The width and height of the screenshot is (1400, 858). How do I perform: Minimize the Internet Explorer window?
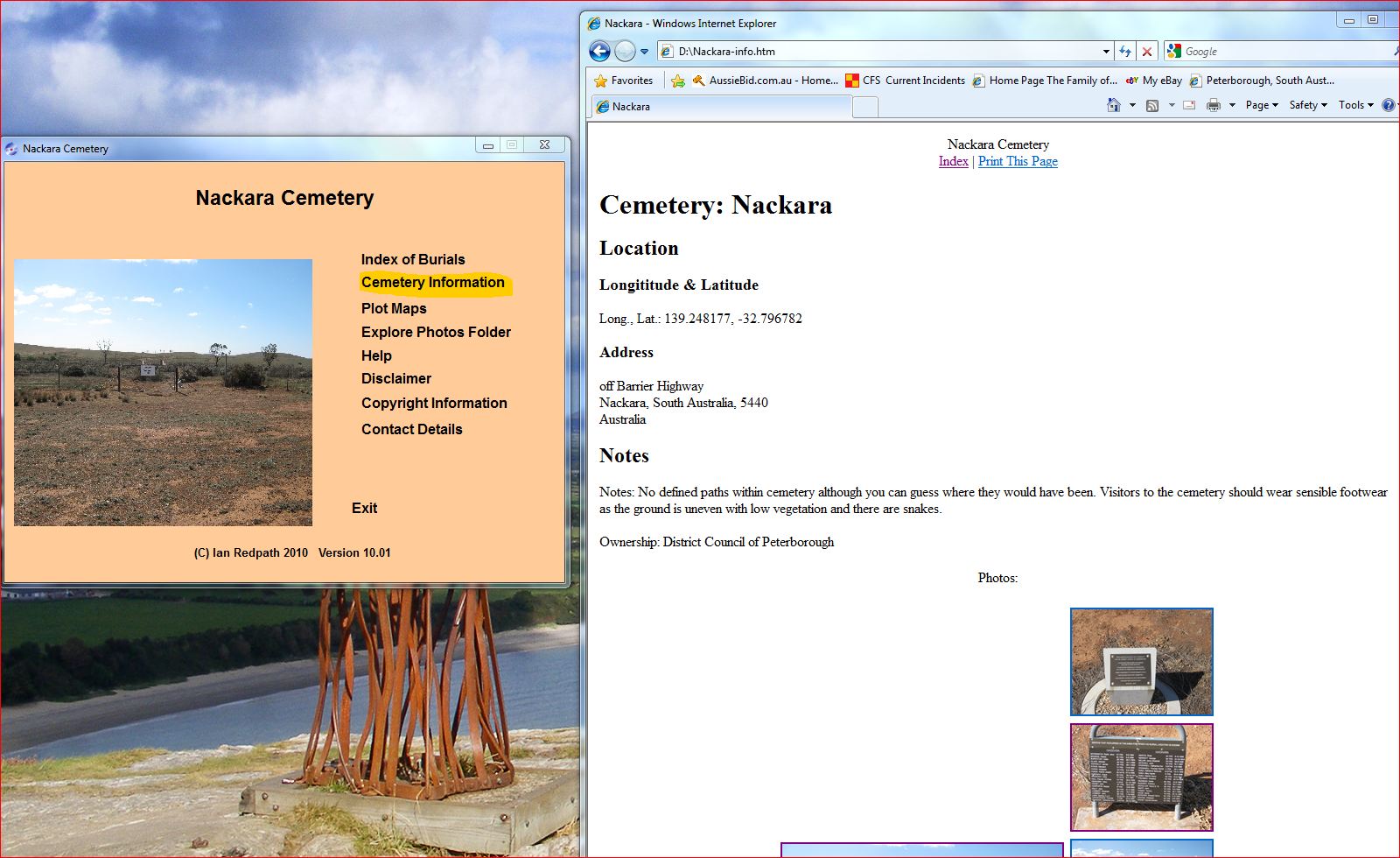pos(1348,20)
